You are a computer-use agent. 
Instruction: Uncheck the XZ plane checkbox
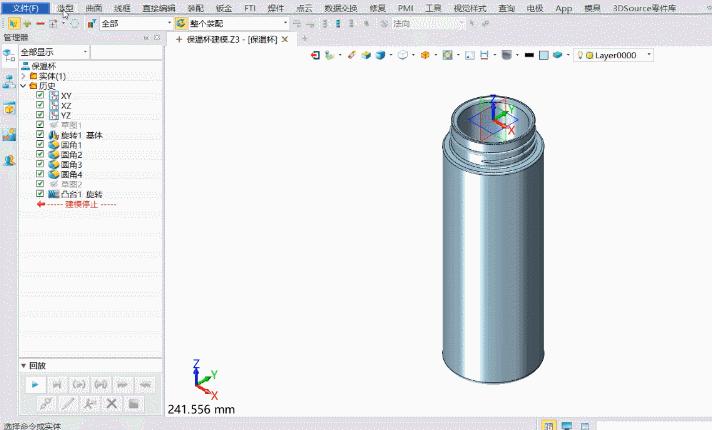click(x=40, y=105)
